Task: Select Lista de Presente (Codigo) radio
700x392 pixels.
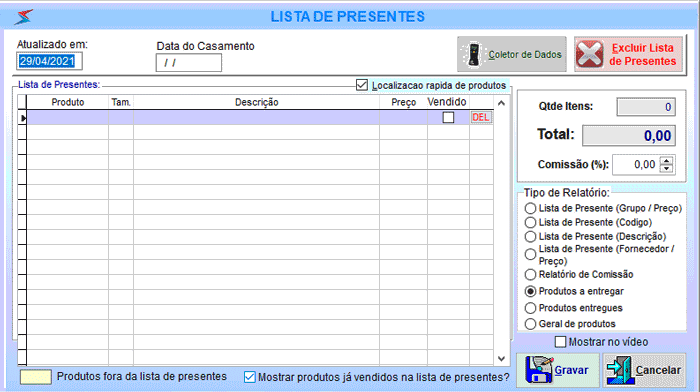Action: click(x=530, y=222)
